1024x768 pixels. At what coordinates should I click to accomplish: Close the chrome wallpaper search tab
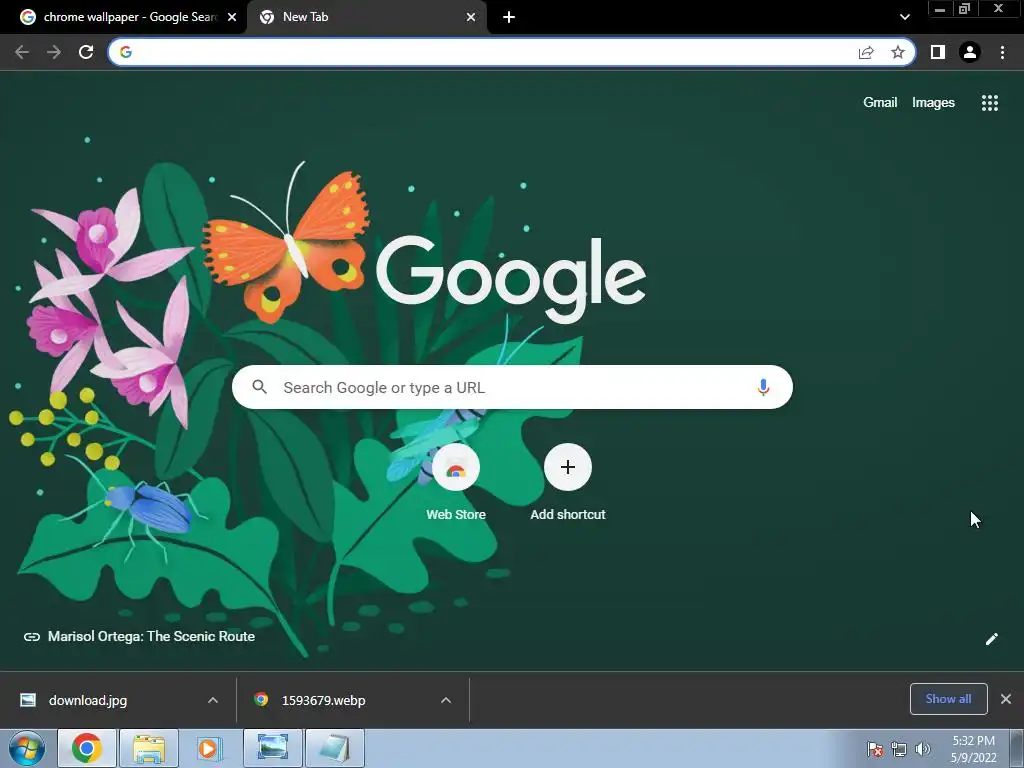232,17
